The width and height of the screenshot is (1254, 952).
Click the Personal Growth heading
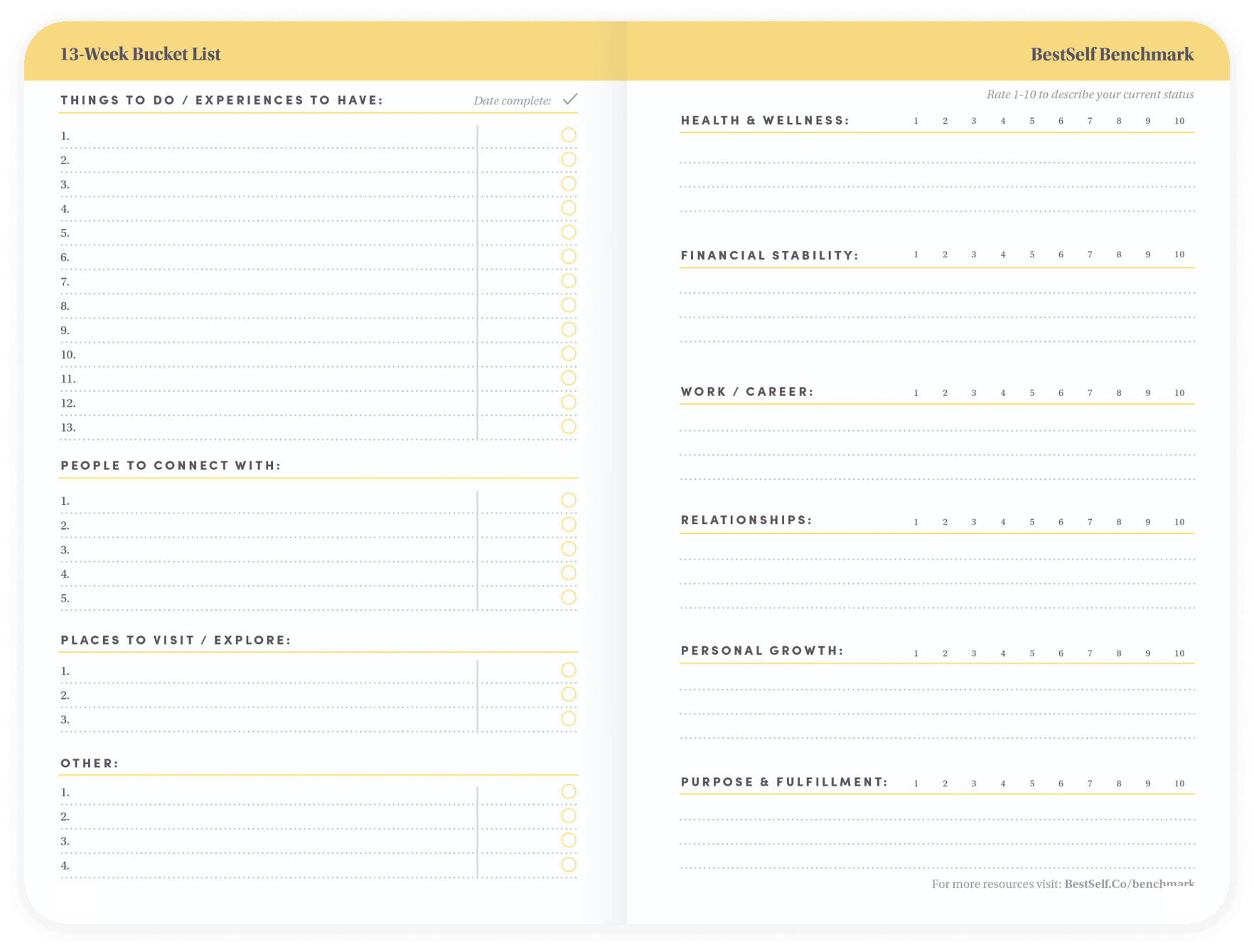click(x=762, y=651)
